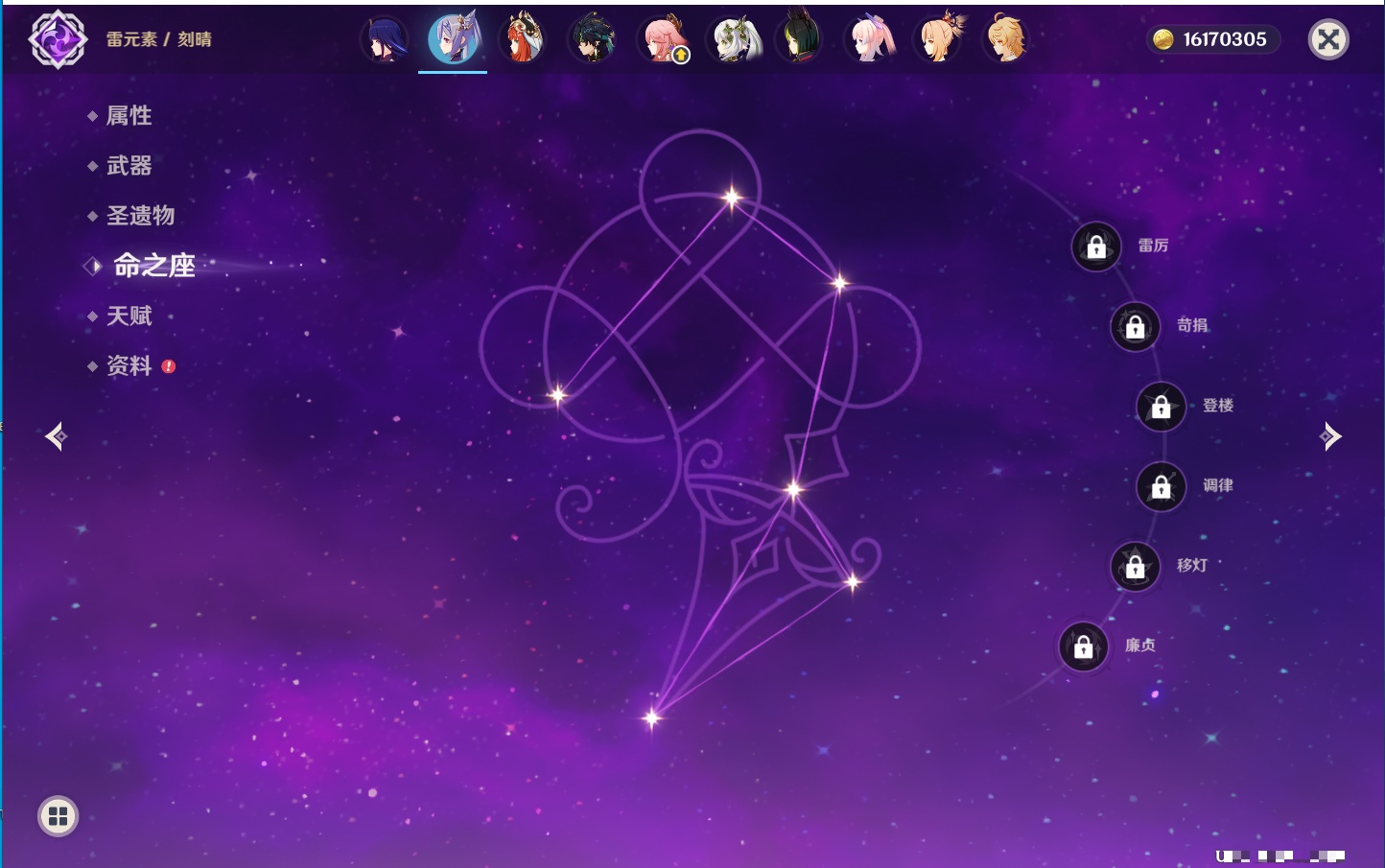Image resolution: width=1385 pixels, height=868 pixels.
Task: Select the red-haired horned character portrait
Action: (x=523, y=39)
